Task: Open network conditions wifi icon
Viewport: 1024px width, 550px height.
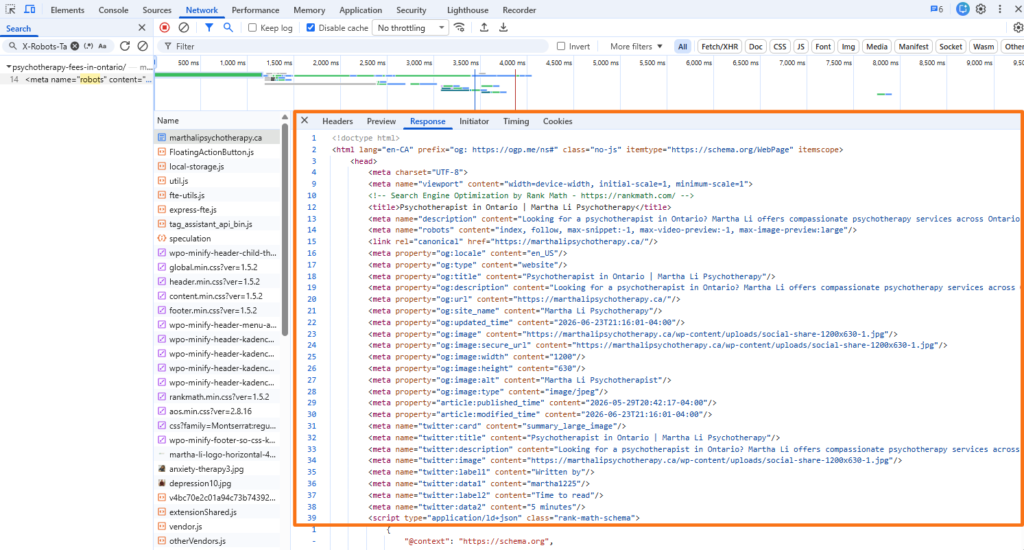Action: pyautogui.click(x=460, y=27)
